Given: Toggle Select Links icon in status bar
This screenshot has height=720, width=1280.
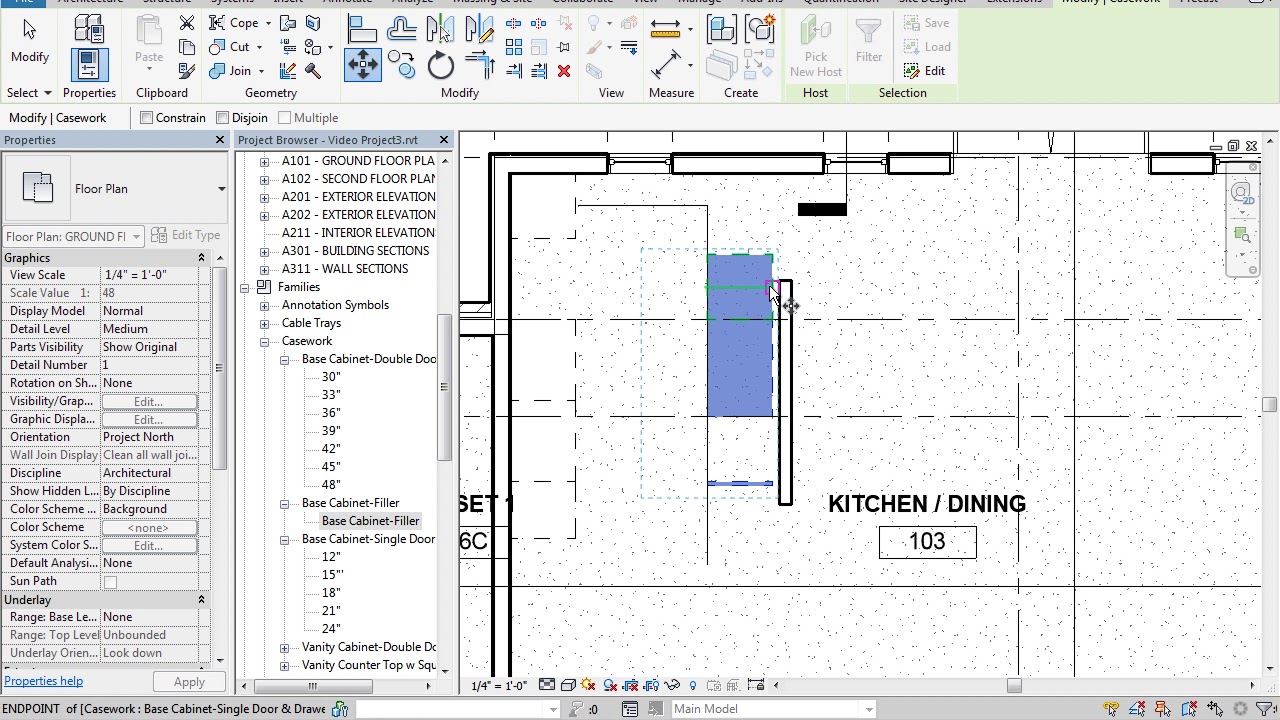Looking at the screenshot, I should click(x=1111, y=709).
